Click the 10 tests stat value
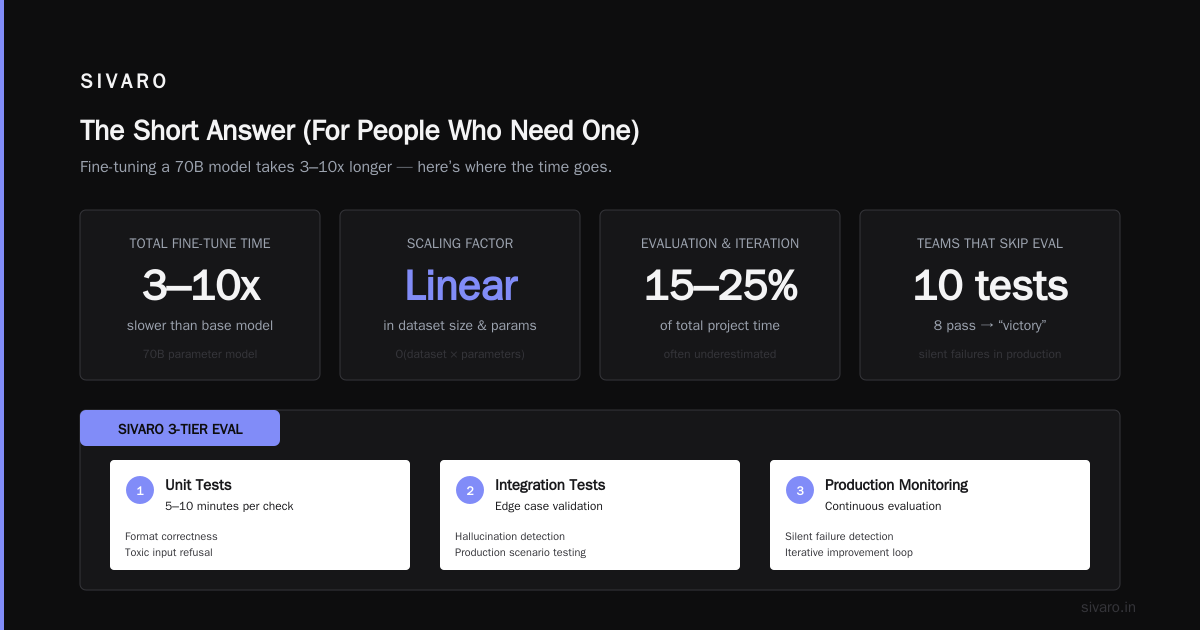The height and width of the screenshot is (630, 1200). point(990,286)
